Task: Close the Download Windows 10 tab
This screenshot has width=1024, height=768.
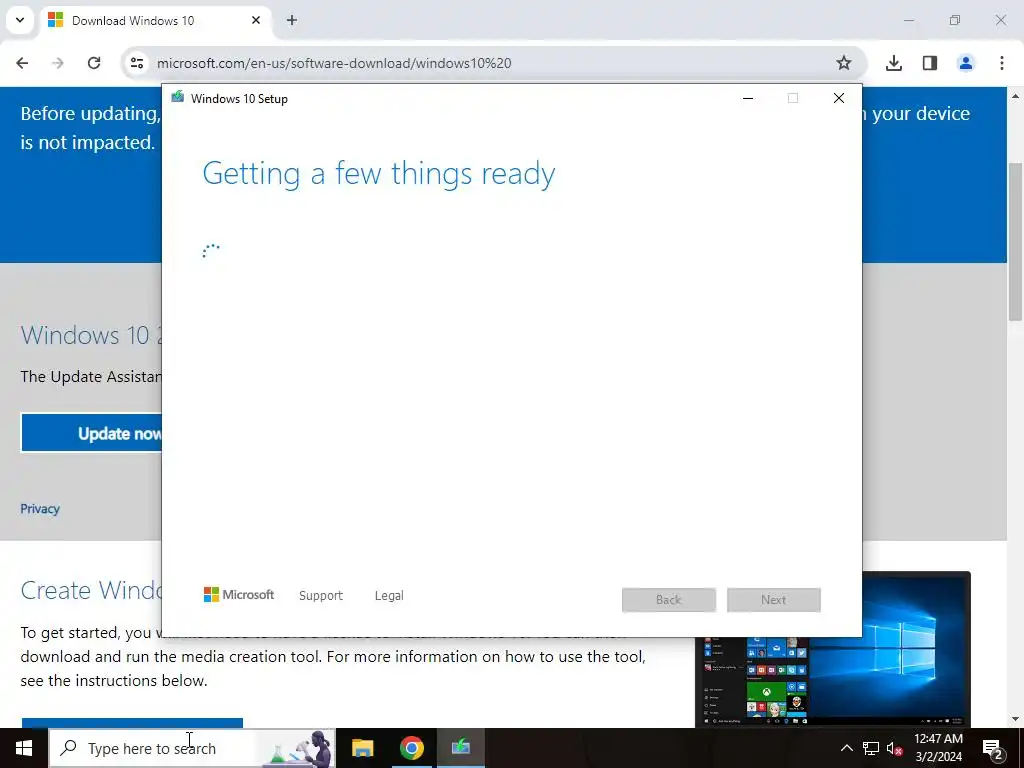Action: coord(256,20)
